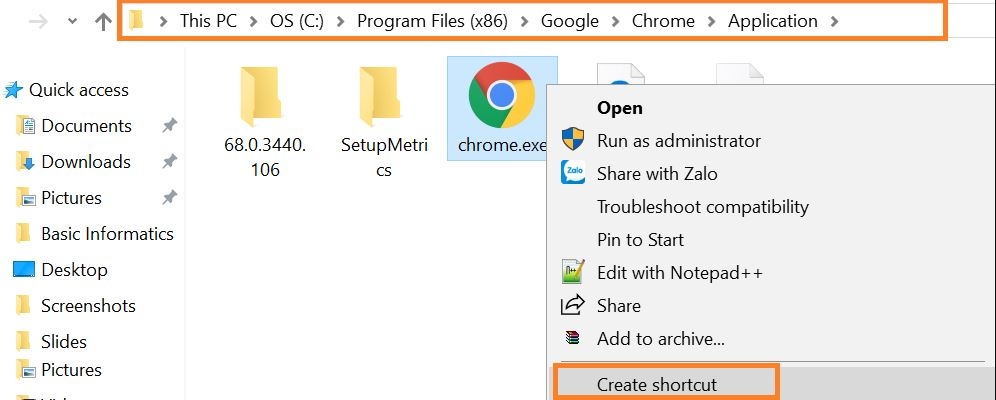Viewport: 996px width, 400px height.
Task: Expand the chevron after Program Files (x86)
Action: click(525, 21)
